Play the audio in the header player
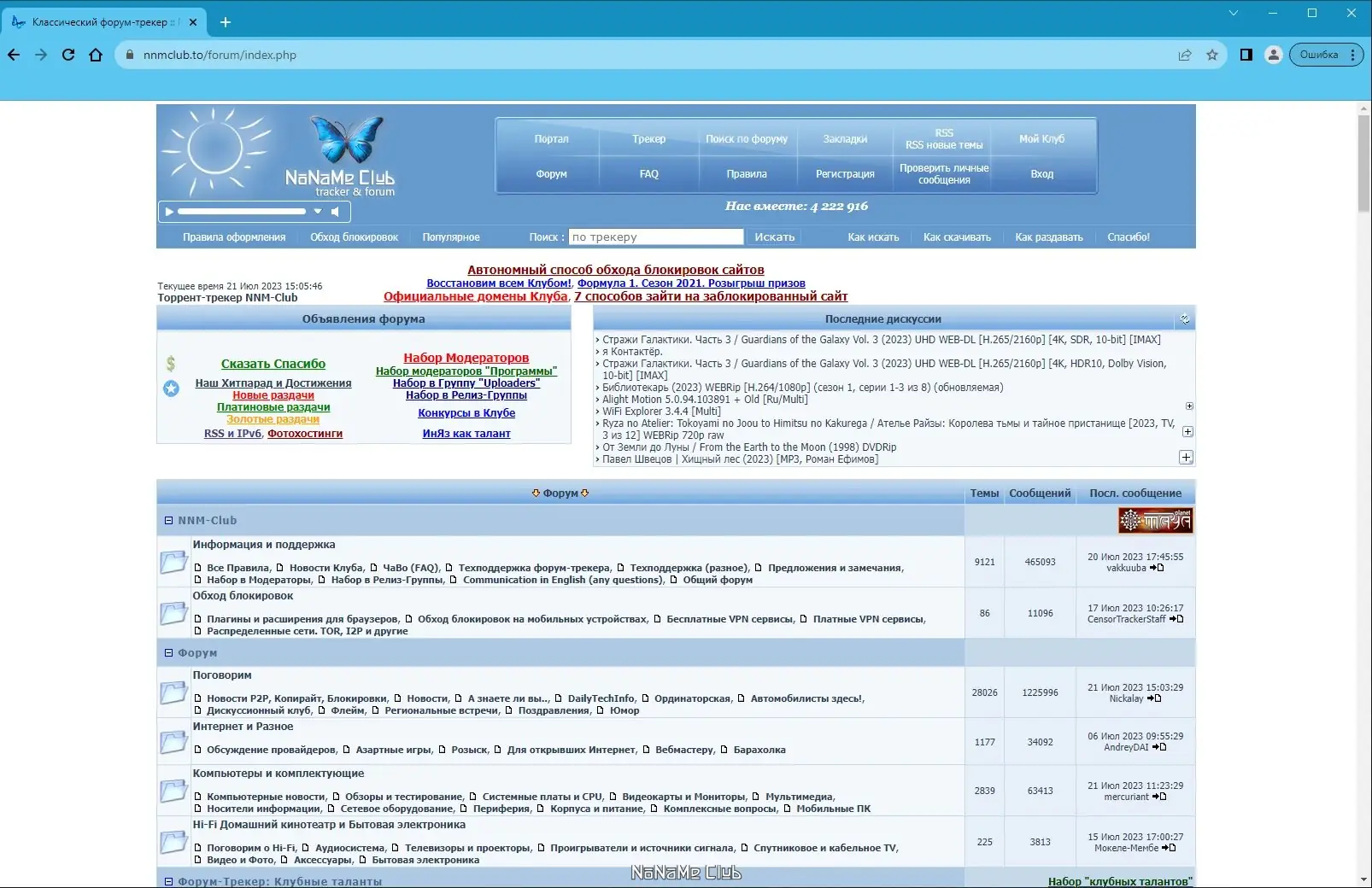Screen dimensions: 1372x888 (x=169, y=211)
